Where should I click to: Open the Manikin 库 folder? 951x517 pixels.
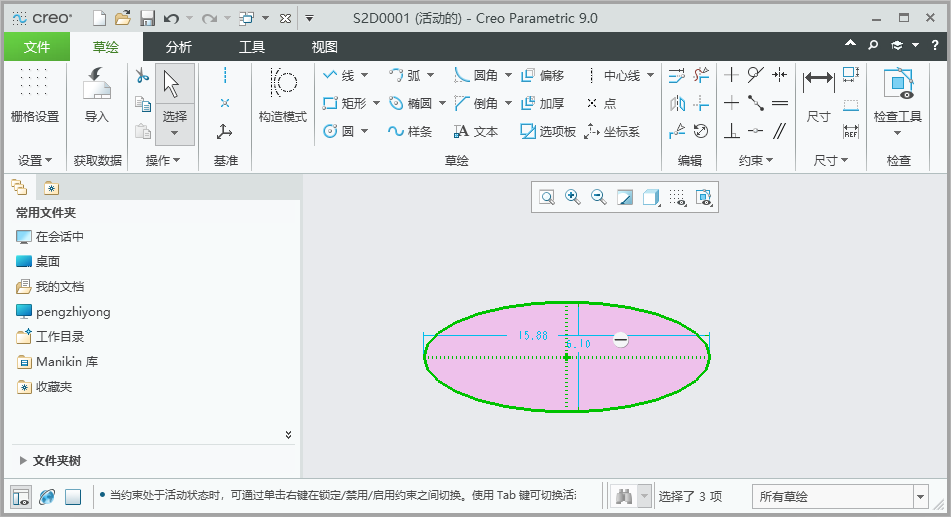coord(57,362)
